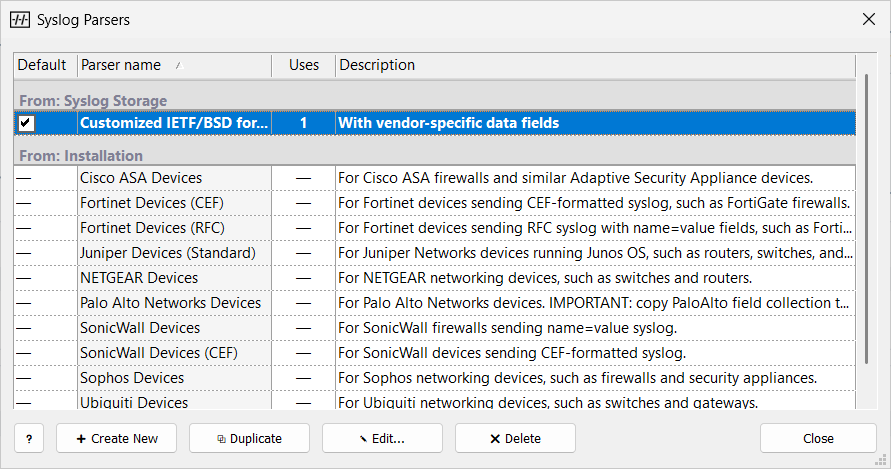Sort by Parser name column header
891x469 pixels.
point(174,65)
